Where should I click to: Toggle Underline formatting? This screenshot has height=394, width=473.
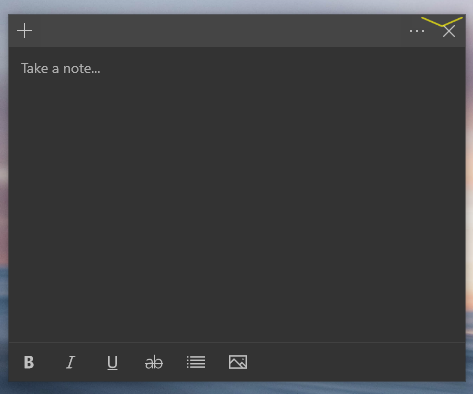[x=112, y=363]
